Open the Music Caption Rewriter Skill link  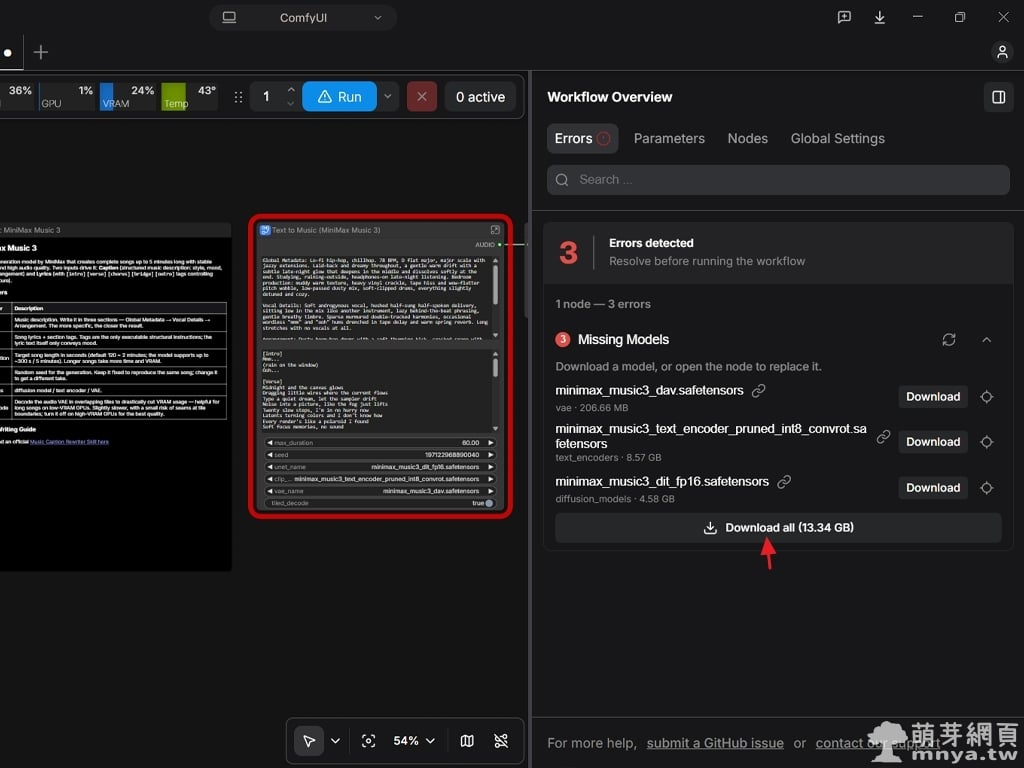(69, 442)
